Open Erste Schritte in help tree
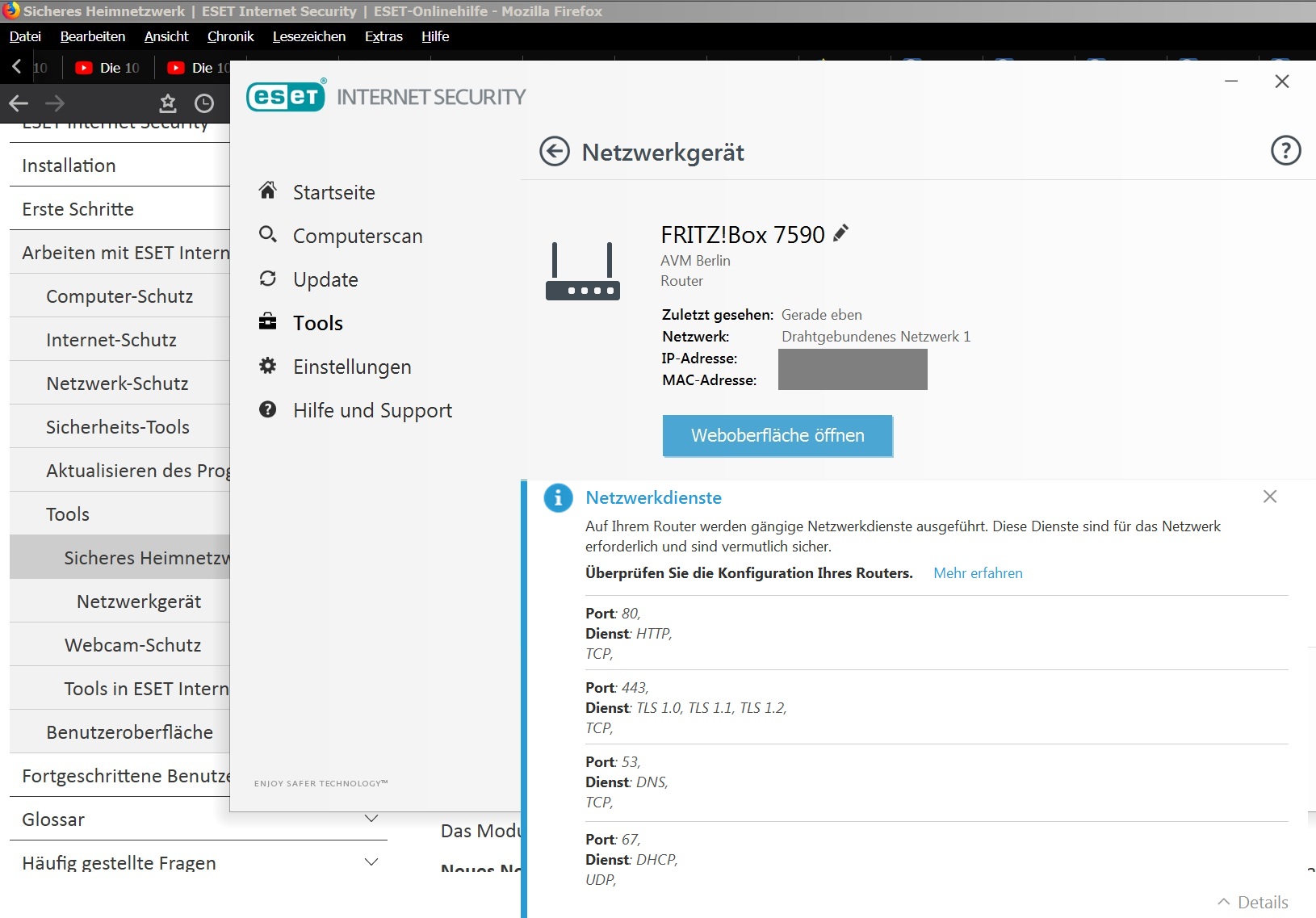This screenshot has height=918, width=1316. 119,208
